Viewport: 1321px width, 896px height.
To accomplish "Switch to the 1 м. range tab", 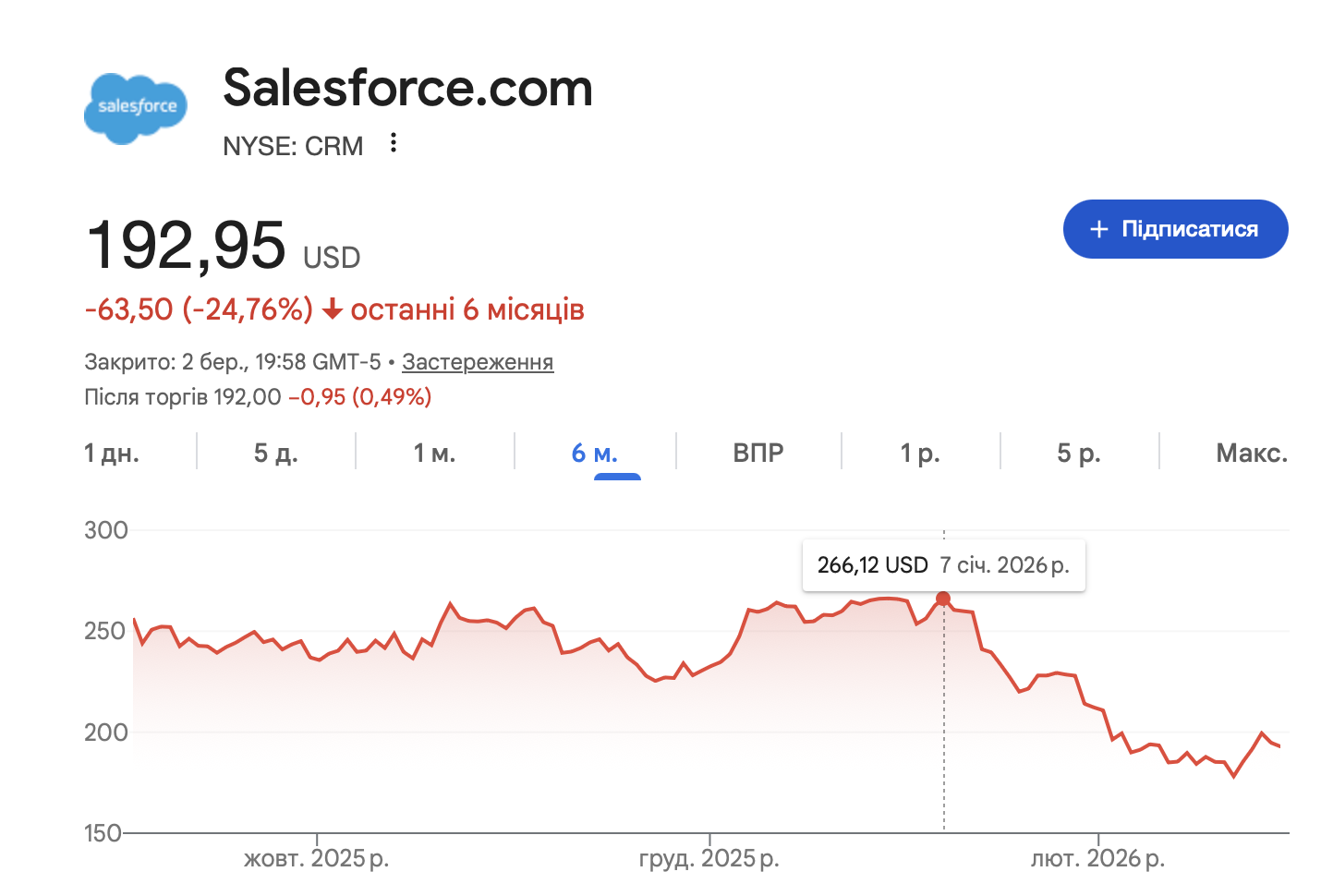I will pos(434,453).
